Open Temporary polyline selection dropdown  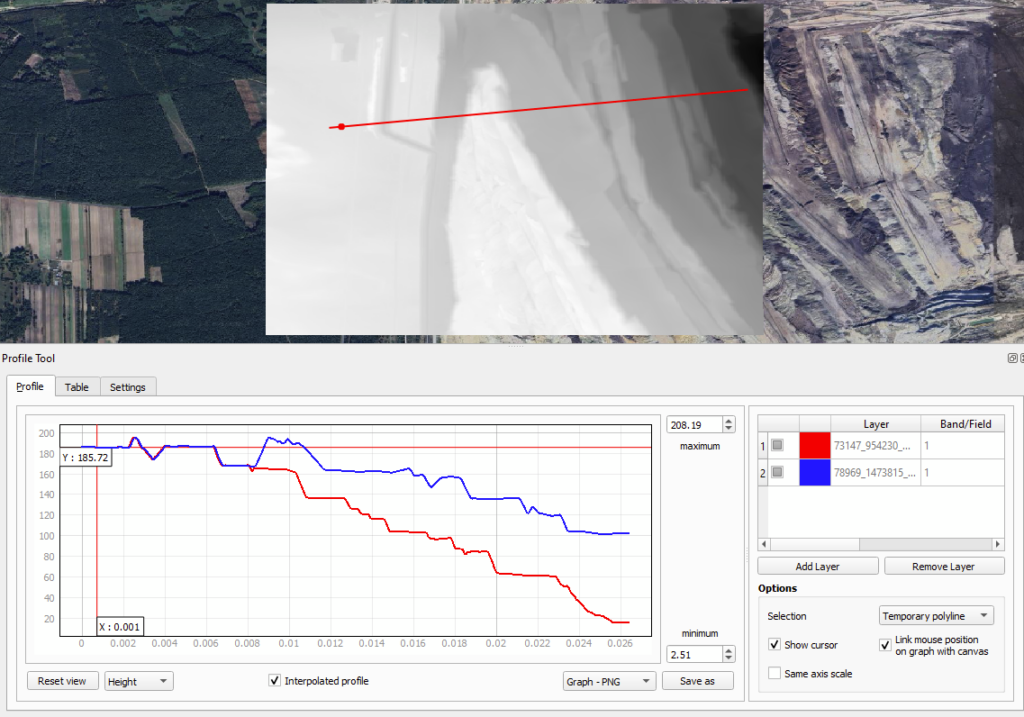pos(936,616)
